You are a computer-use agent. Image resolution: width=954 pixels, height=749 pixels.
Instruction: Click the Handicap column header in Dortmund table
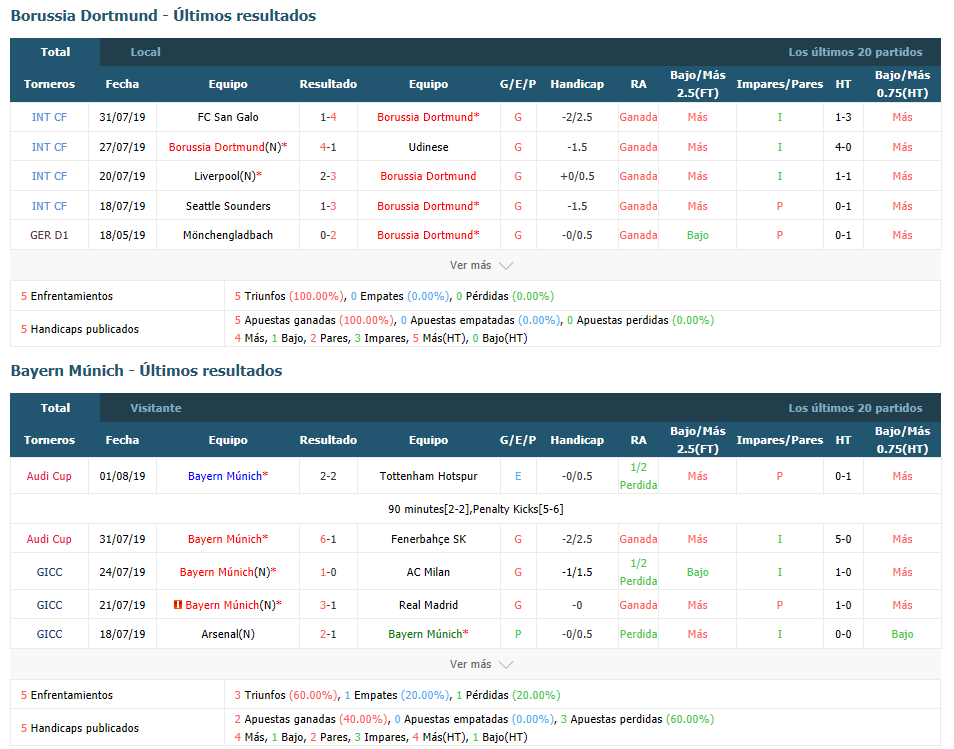[x=577, y=84]
